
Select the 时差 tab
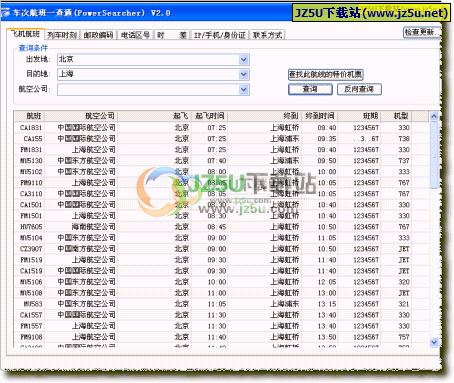click(172, 35)
